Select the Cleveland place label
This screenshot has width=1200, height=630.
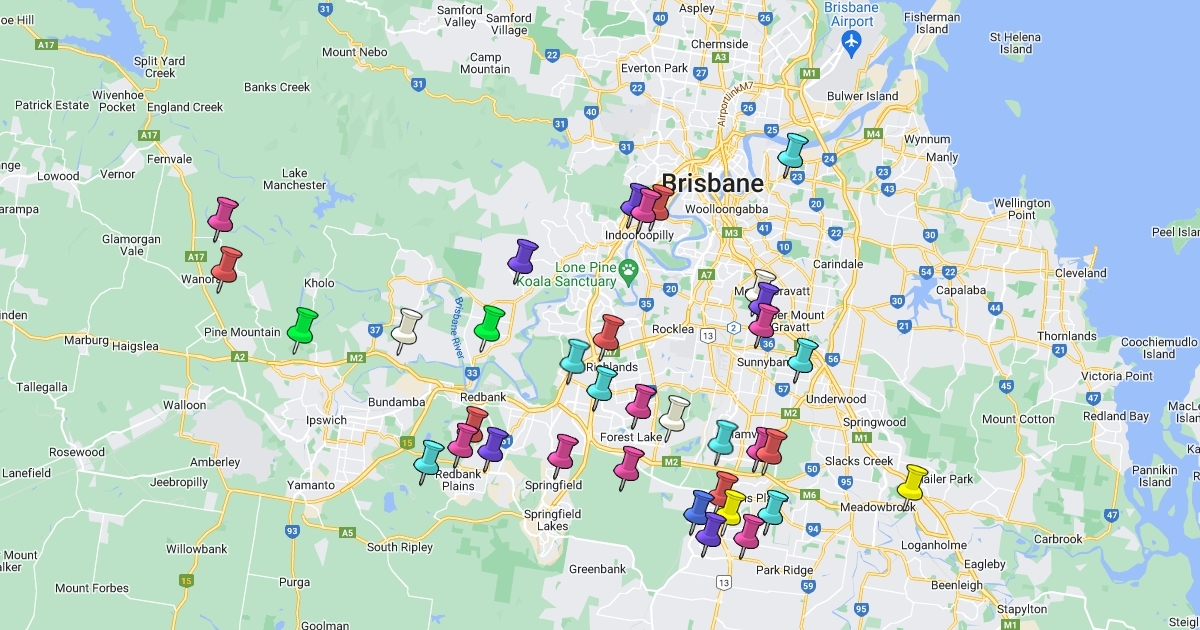1081,273
